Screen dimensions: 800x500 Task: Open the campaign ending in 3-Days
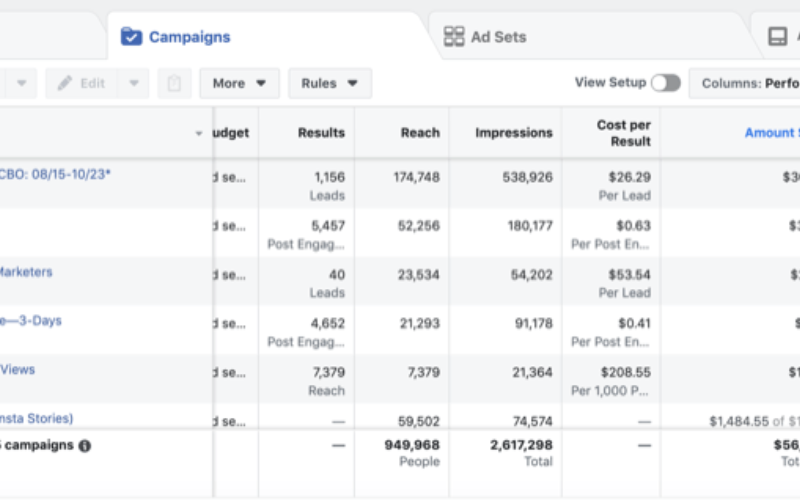(31, 321)
